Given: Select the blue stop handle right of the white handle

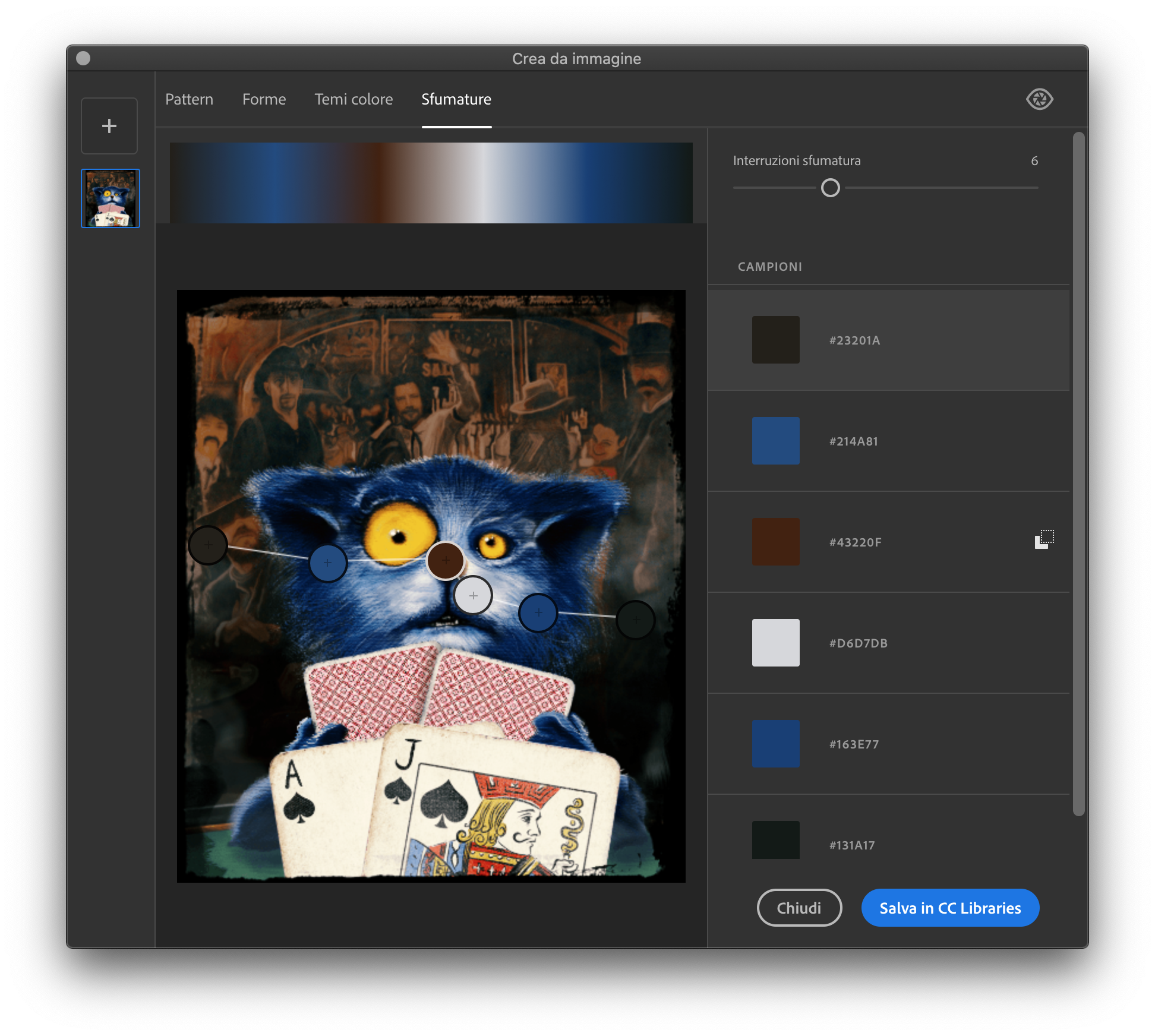Looking at the screenshot, I should coord(538,612).
